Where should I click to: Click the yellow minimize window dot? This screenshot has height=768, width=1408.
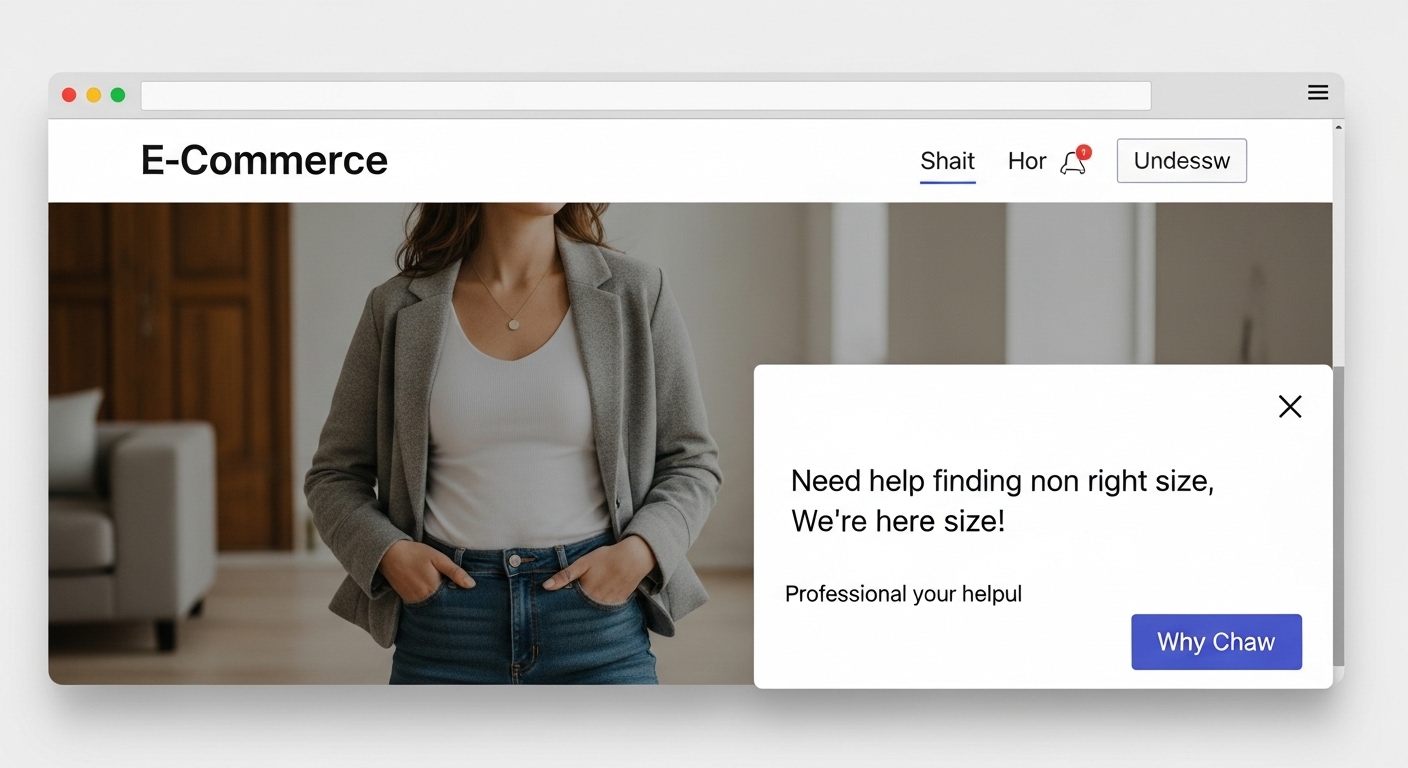point(94,95)
